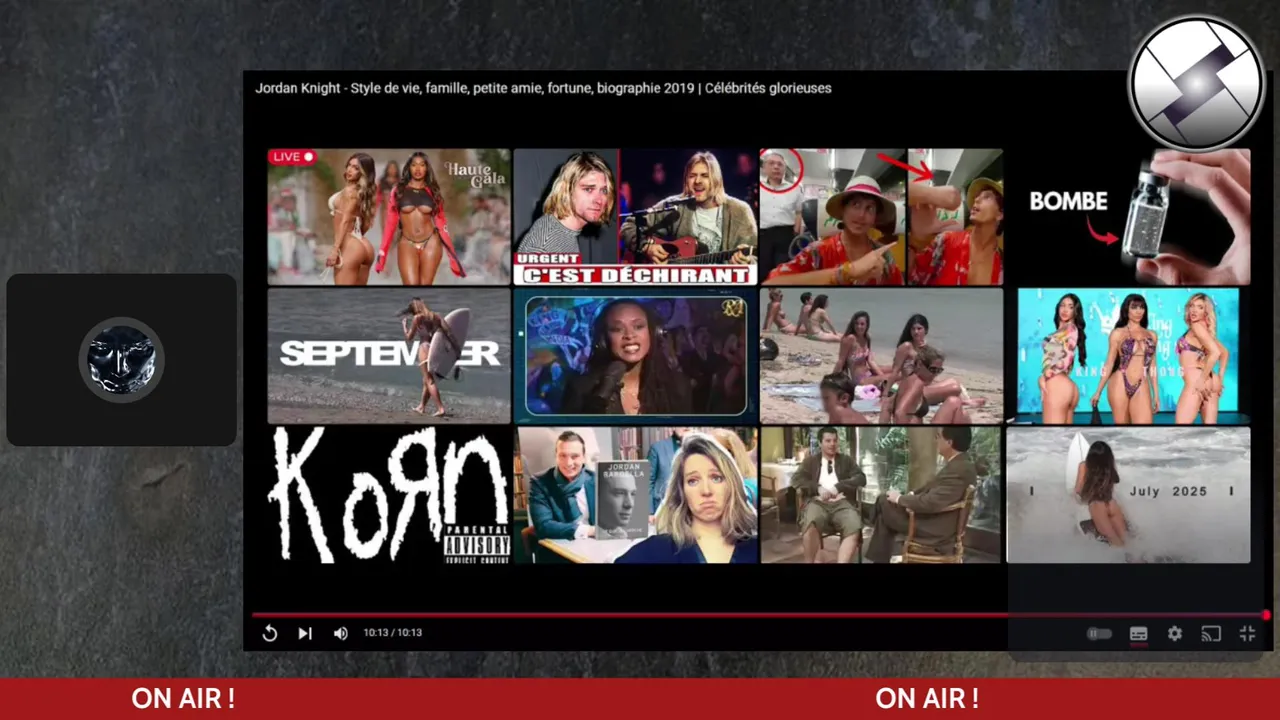The width and height of the screenshot is (1280, 720).
Task: Click the round face avatar in left panel
Action: click(122, 360)
